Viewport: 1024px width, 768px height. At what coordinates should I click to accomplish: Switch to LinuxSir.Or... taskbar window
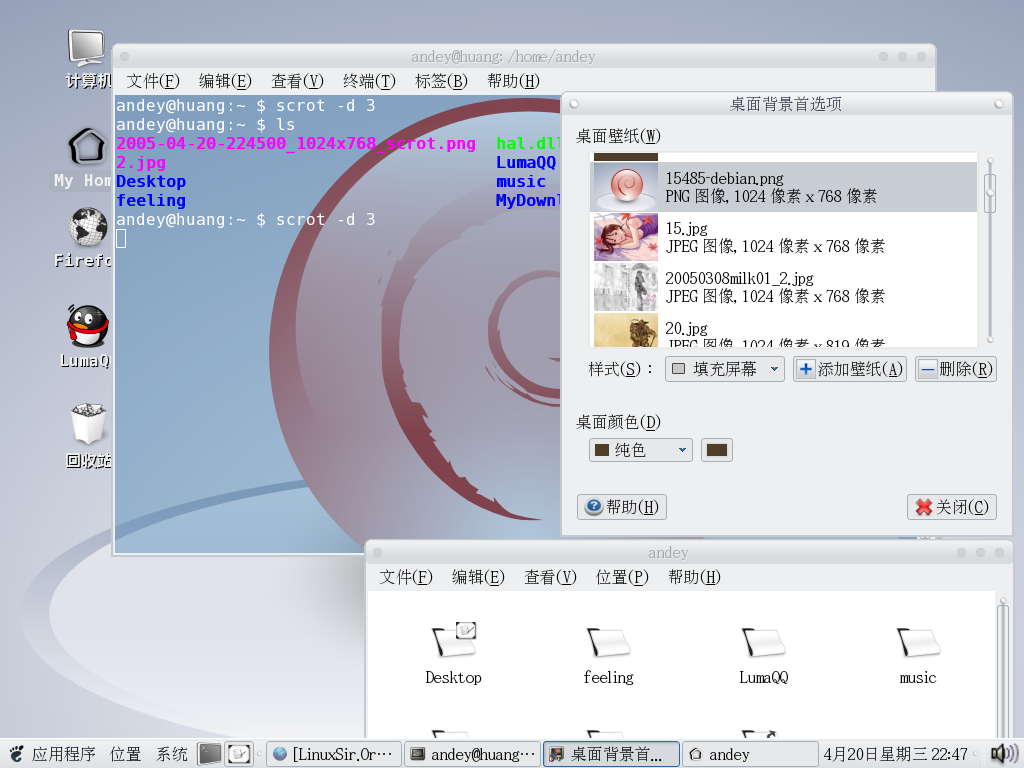click(x=333, y=754)
